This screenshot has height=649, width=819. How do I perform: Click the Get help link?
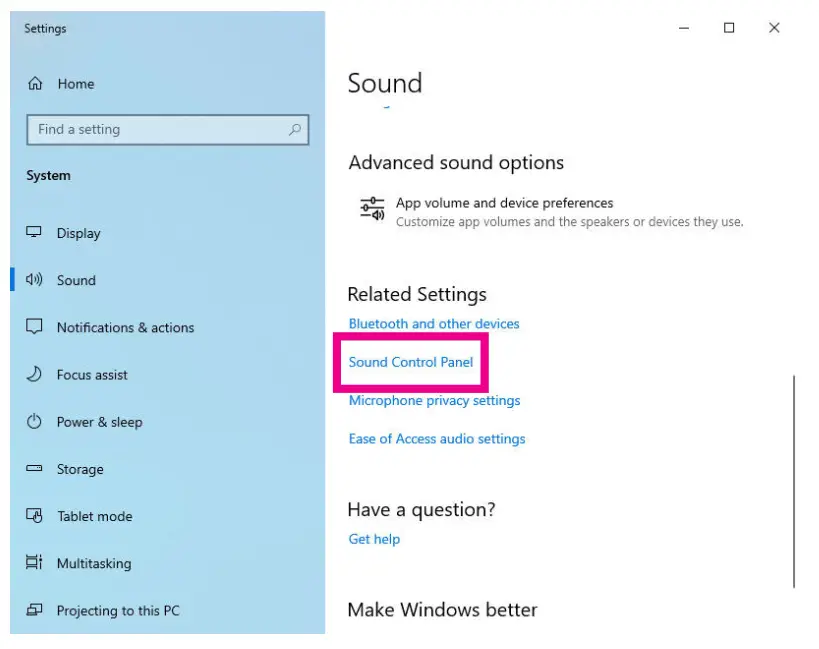coord(374,539)
